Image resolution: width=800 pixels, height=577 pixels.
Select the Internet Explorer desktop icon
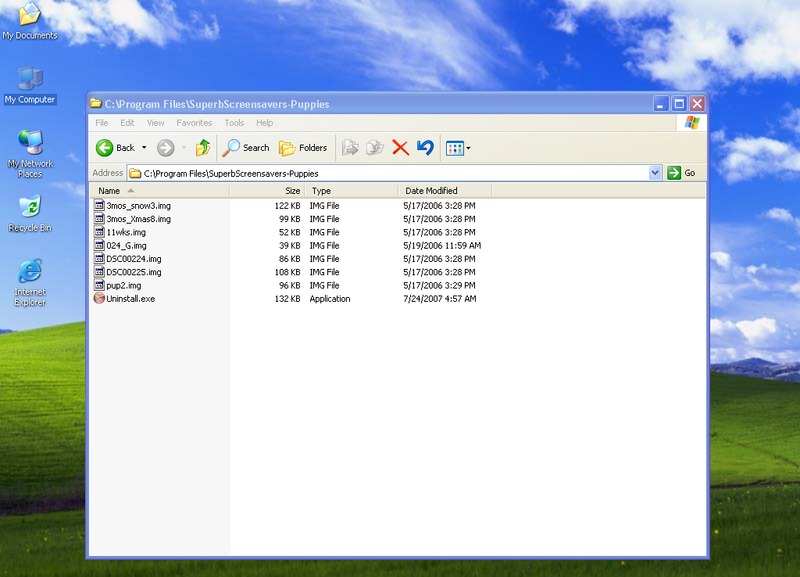tap(30, 283)
